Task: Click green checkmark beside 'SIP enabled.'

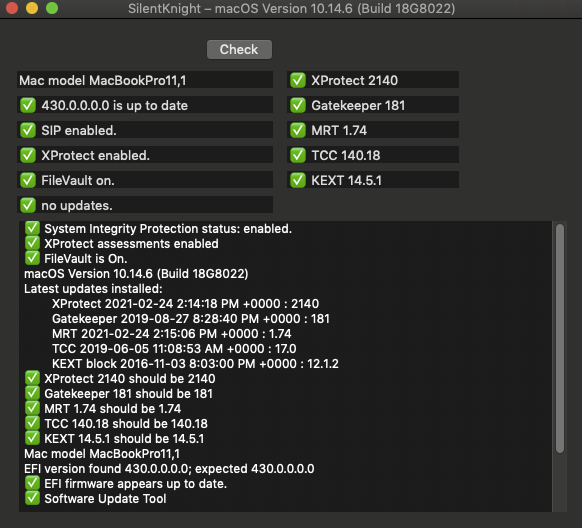Action: 28,130
